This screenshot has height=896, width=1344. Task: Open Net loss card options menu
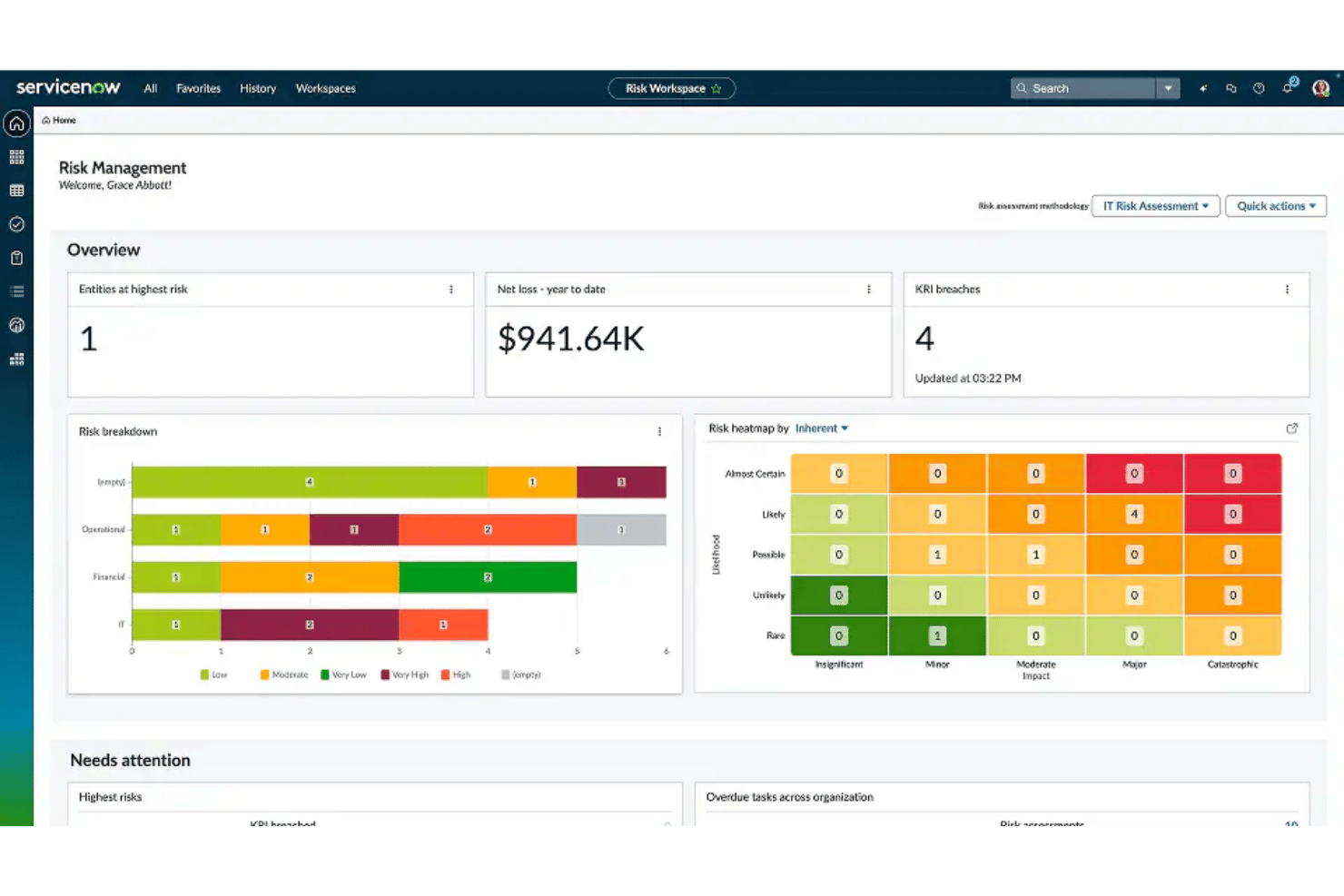(869, 290)
